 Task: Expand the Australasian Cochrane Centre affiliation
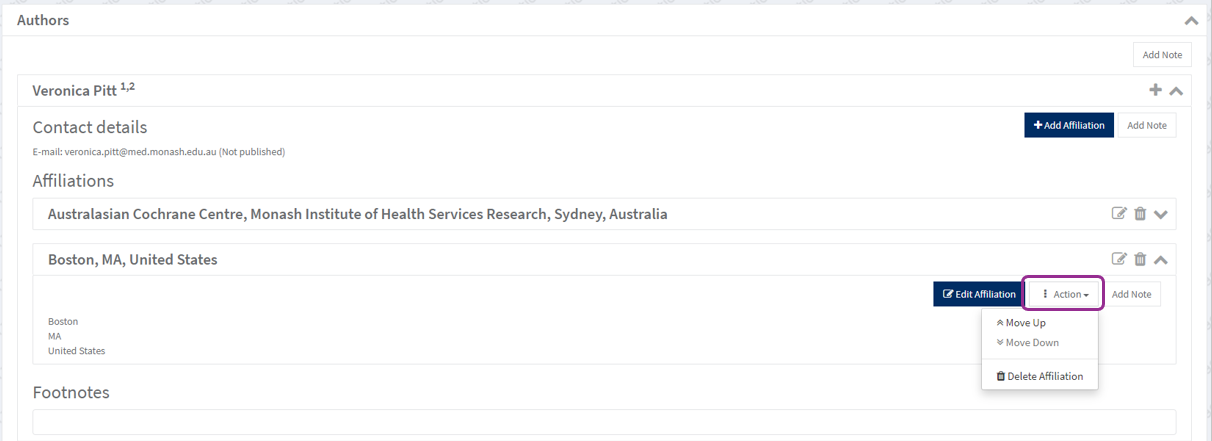click(x=1160, y=214)
